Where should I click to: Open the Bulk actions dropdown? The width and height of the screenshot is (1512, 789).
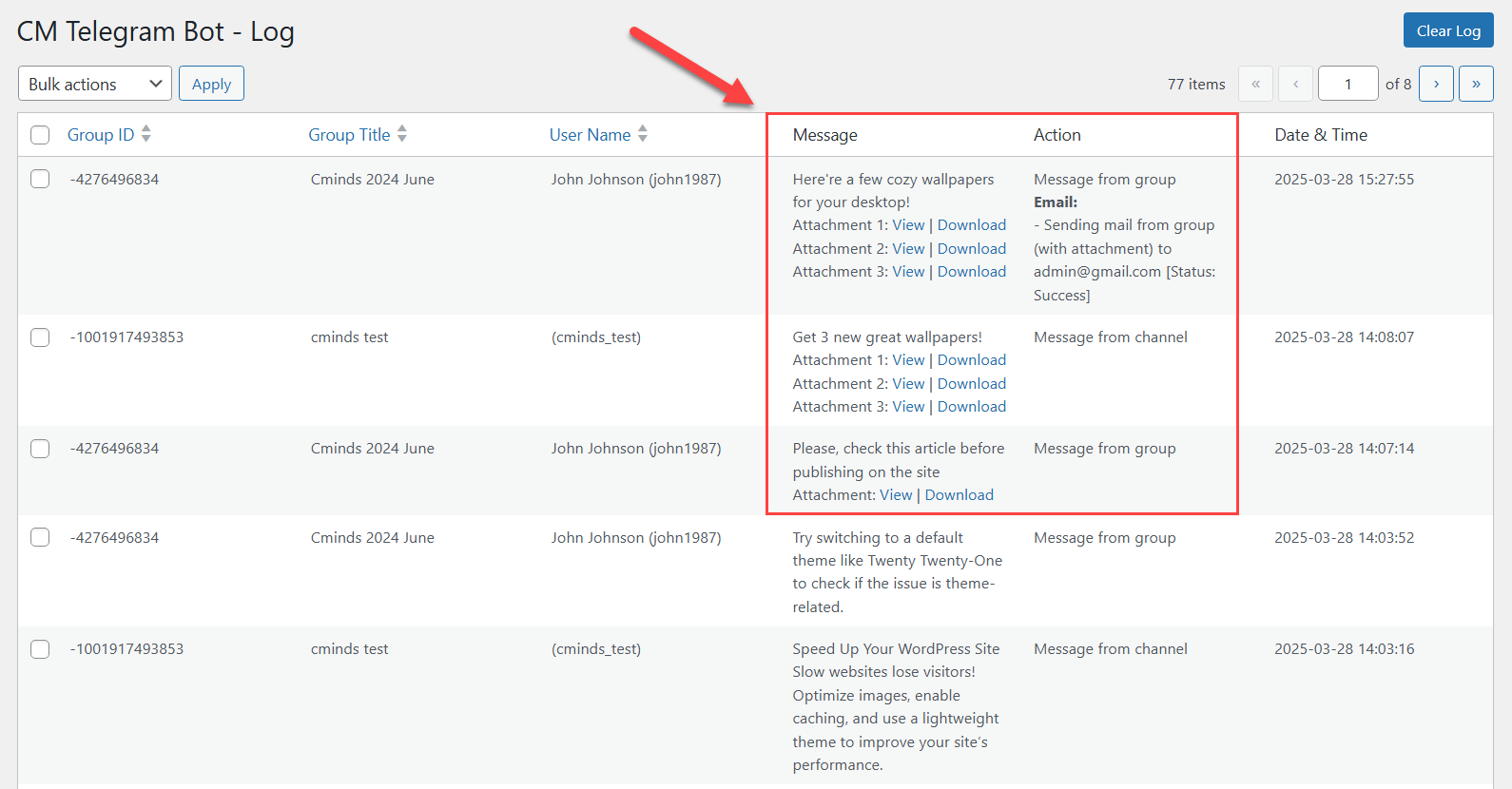coord(95,84)
